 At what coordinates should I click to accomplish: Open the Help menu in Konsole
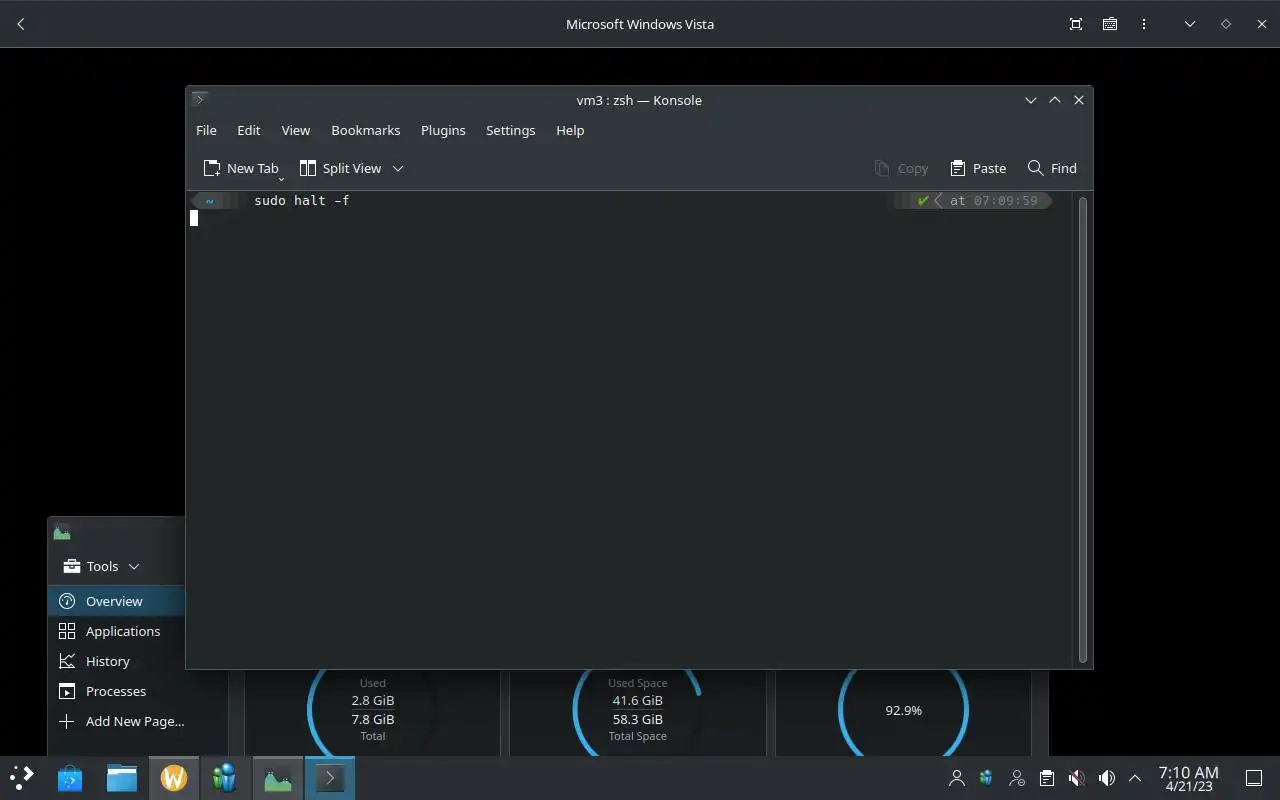[570, 130]
